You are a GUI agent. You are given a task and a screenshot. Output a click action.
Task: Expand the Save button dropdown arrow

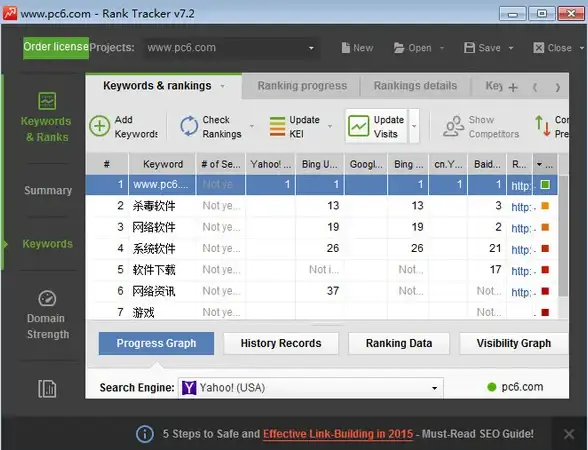click(511, 48)
